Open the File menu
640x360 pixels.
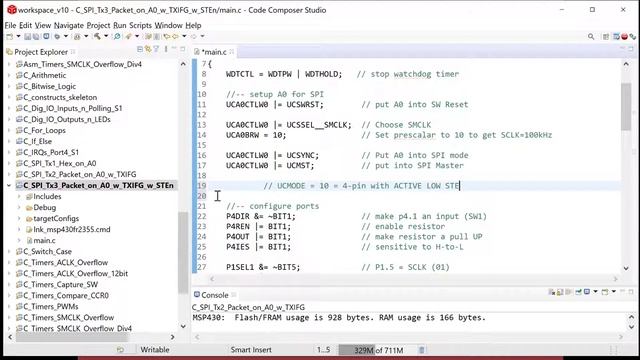click(x=10, y=25)
